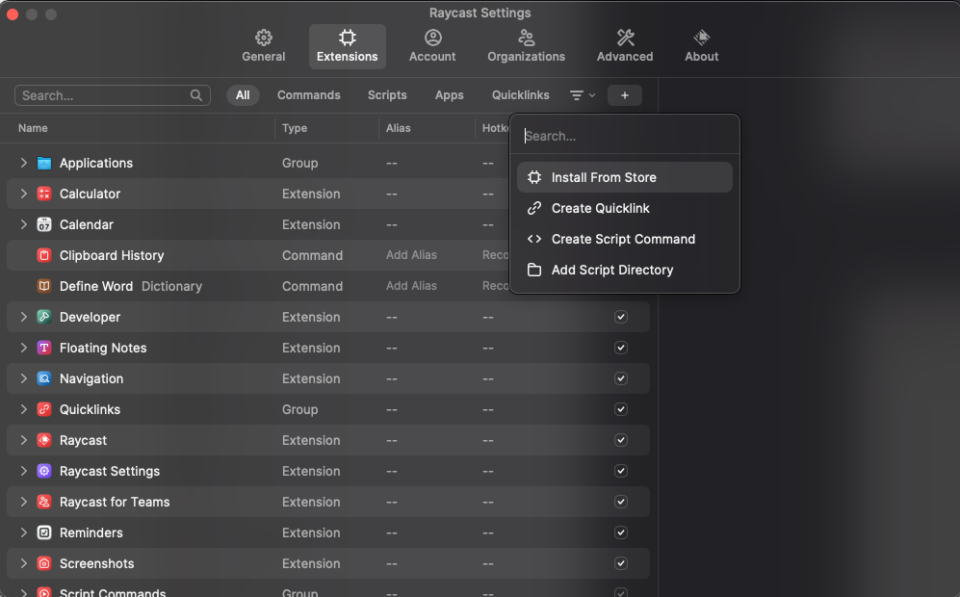
Task: Switch to the Advanced settings tab
Action: (x=625, y=46)
